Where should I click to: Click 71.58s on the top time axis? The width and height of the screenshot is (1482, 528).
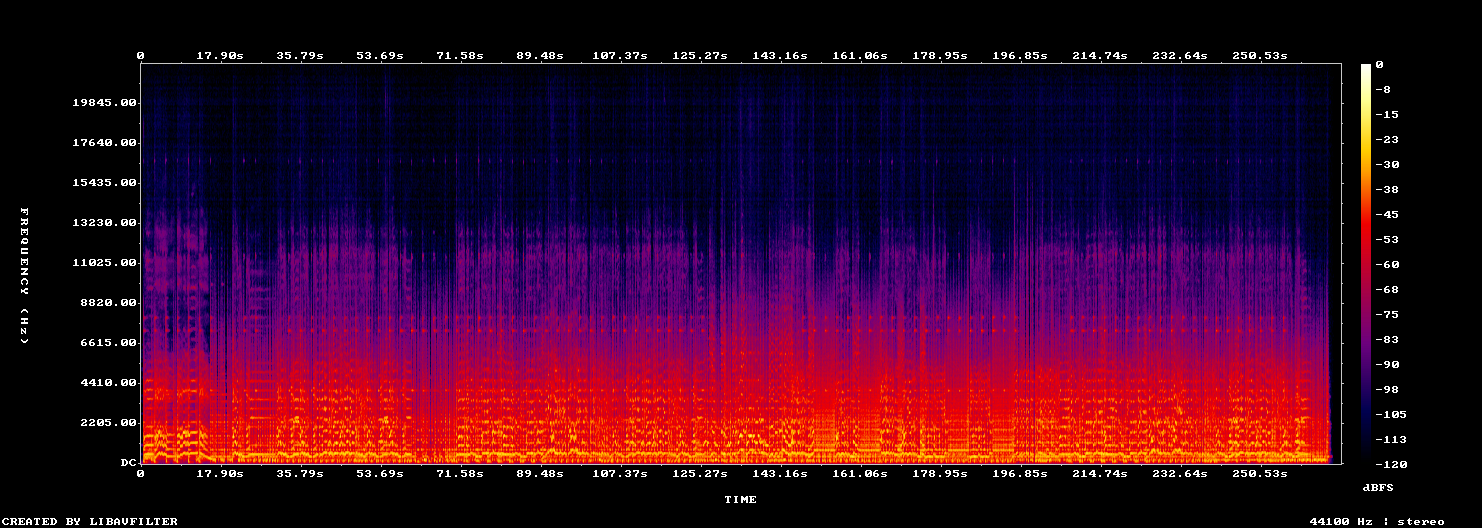460,56
